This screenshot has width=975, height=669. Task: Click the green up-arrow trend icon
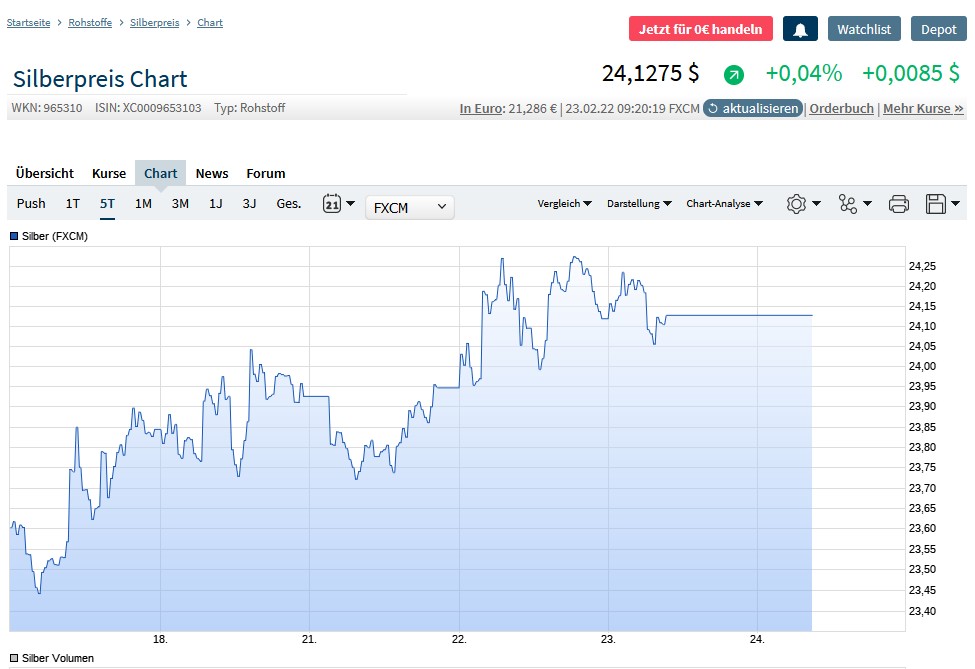coord(734,74)
